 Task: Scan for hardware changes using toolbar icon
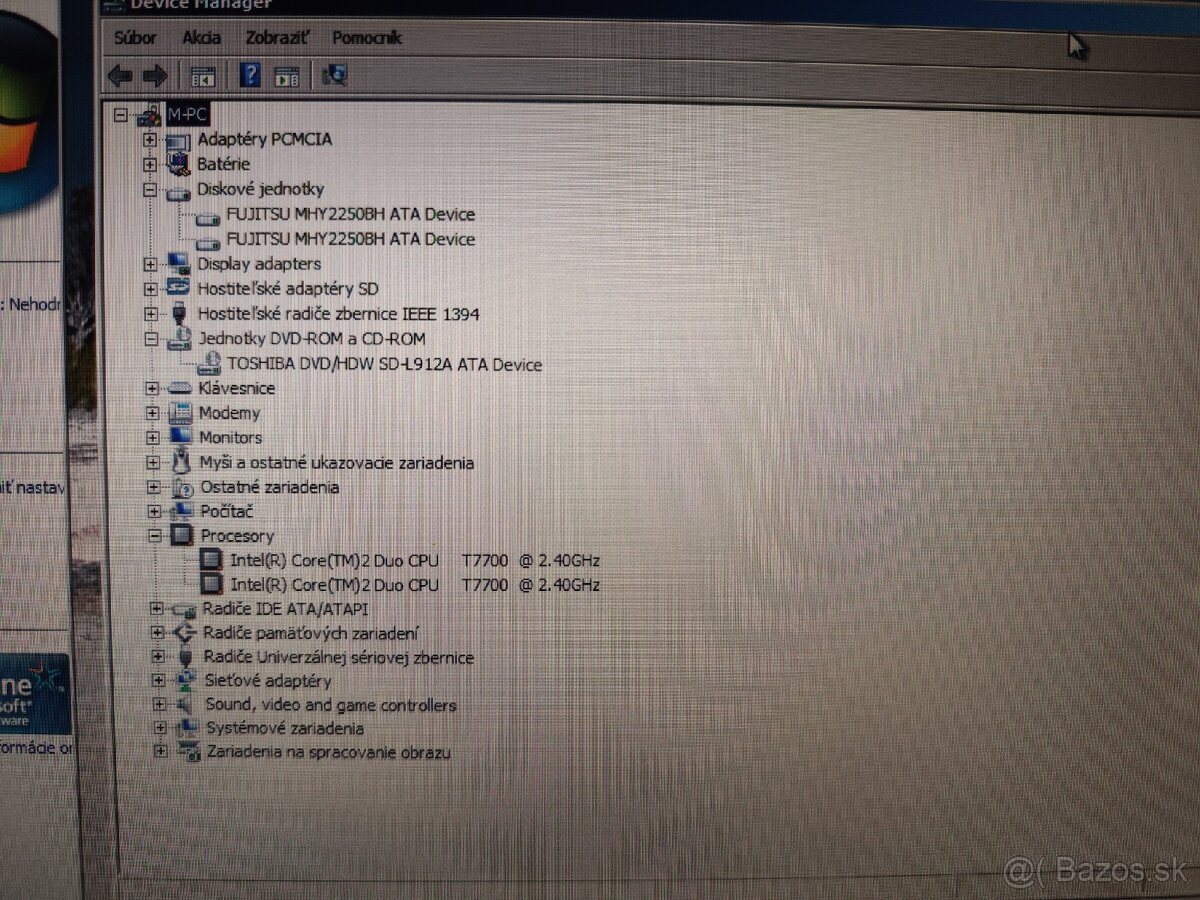[x=336, y=74]
